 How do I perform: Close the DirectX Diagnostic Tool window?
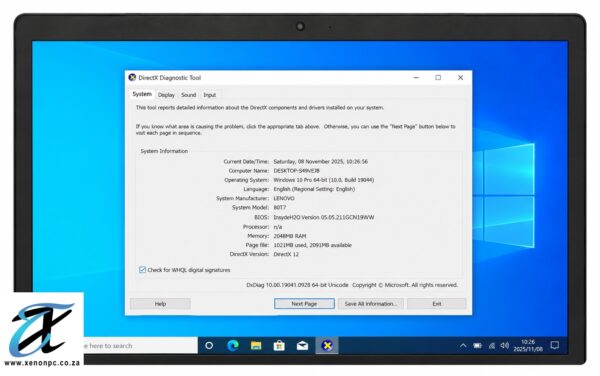pos(460,78)
